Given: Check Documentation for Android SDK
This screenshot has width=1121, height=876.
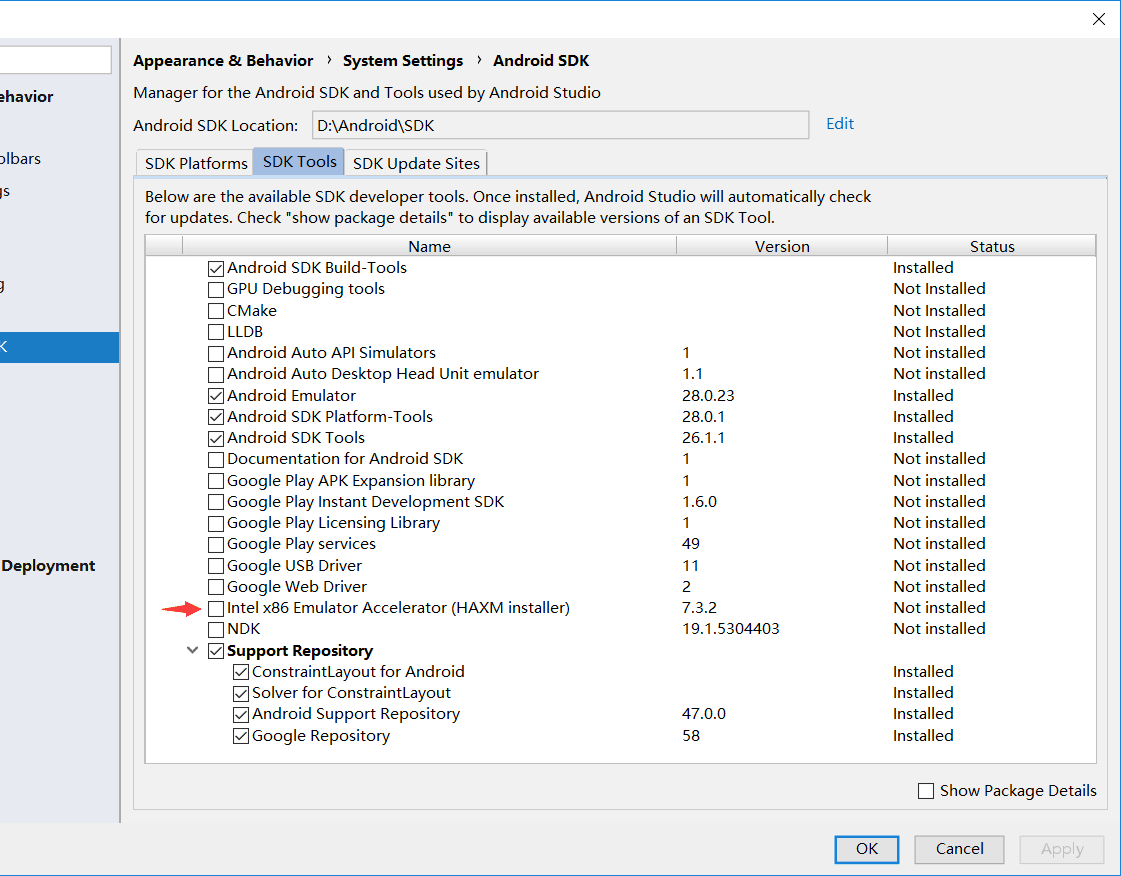Looking at the screenshot, I should [x=215, y=459].
